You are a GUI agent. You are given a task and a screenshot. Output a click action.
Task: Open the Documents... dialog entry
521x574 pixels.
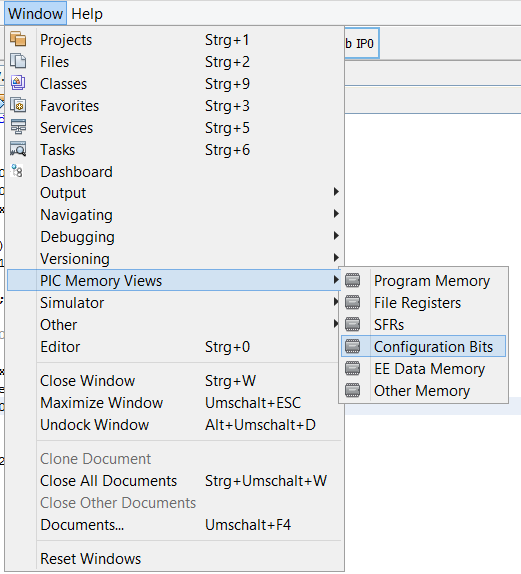(174, 525)
